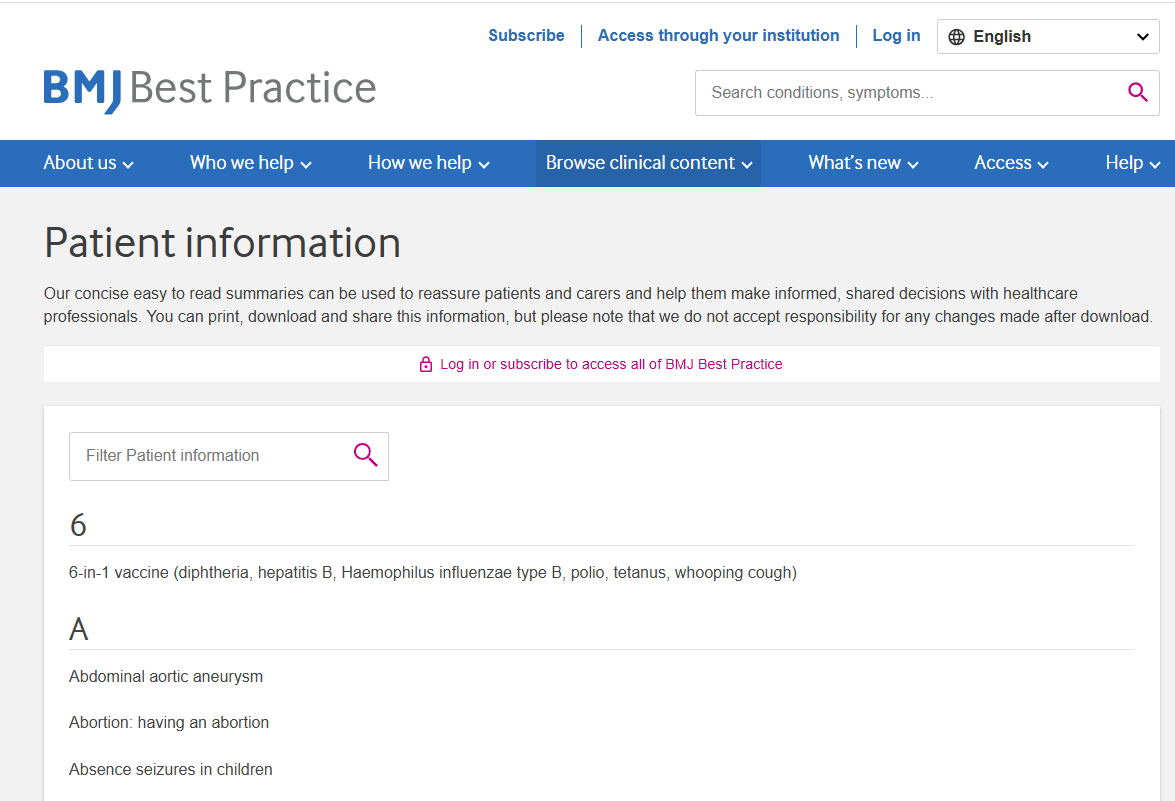Open the 6-in-1 vaccine patient leaflet
The width and height of the screenshot is (1175, 801).
tap(432, 572)
